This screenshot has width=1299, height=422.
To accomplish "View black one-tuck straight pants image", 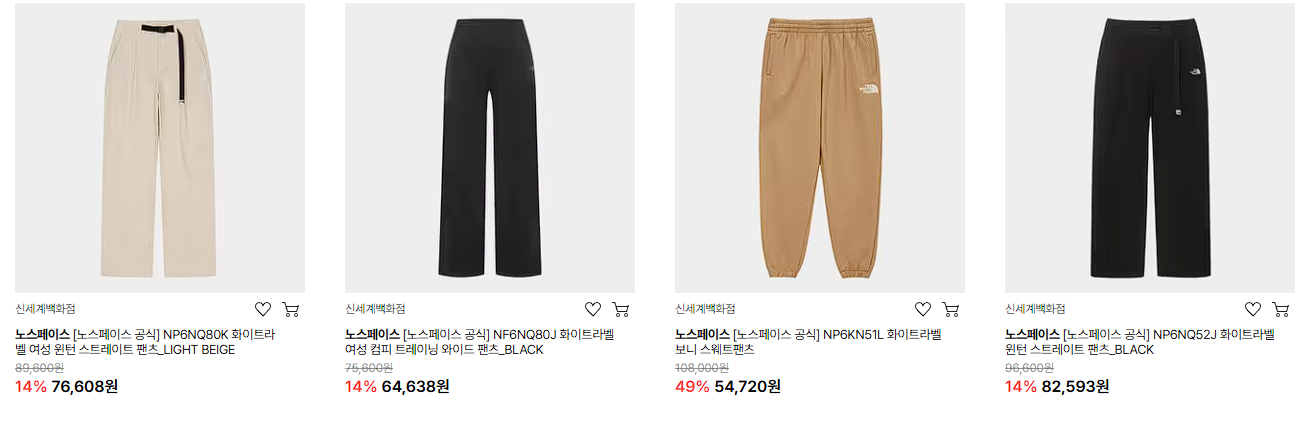I will (x=1150, y=148).
